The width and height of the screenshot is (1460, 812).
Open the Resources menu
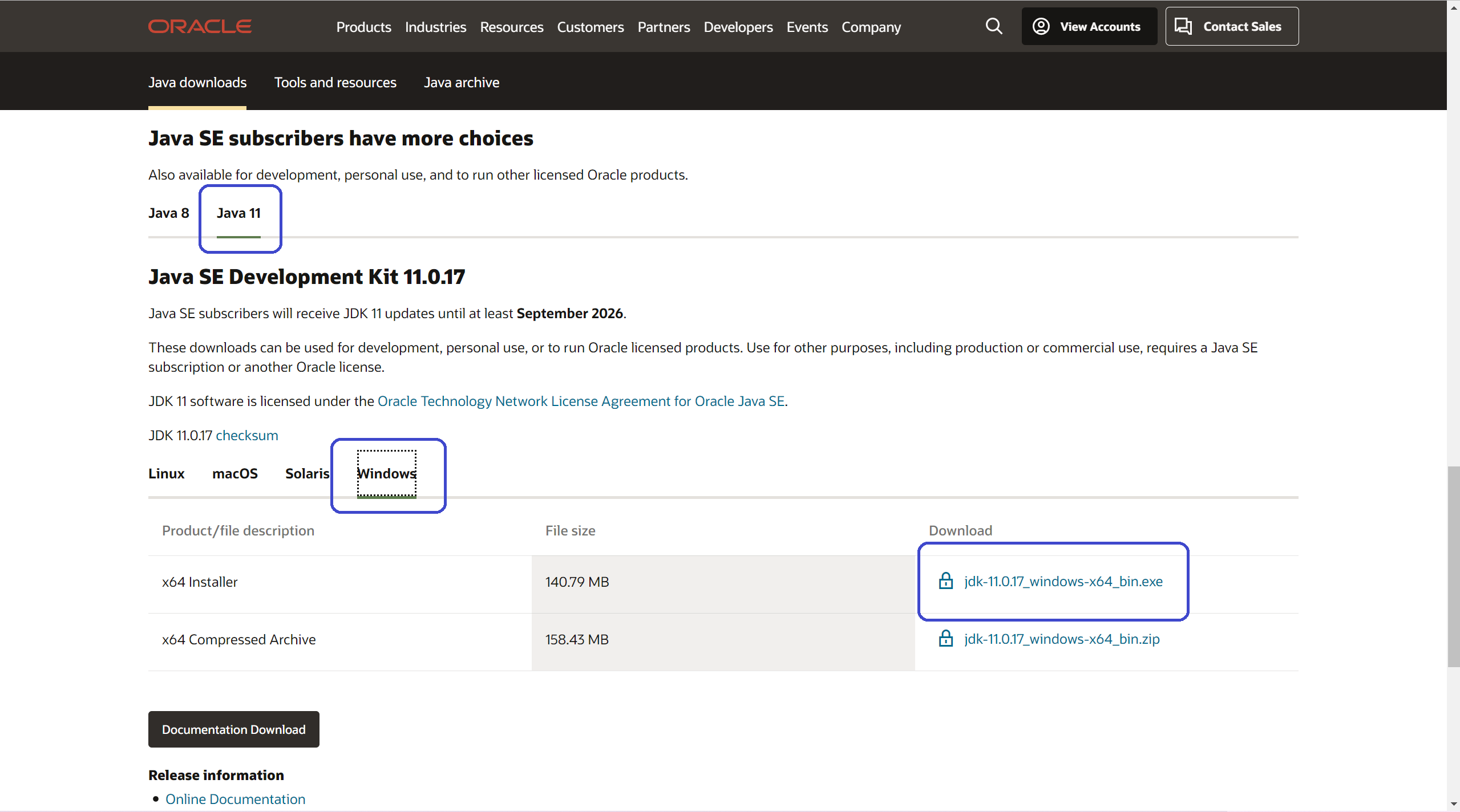click(511, 27)
